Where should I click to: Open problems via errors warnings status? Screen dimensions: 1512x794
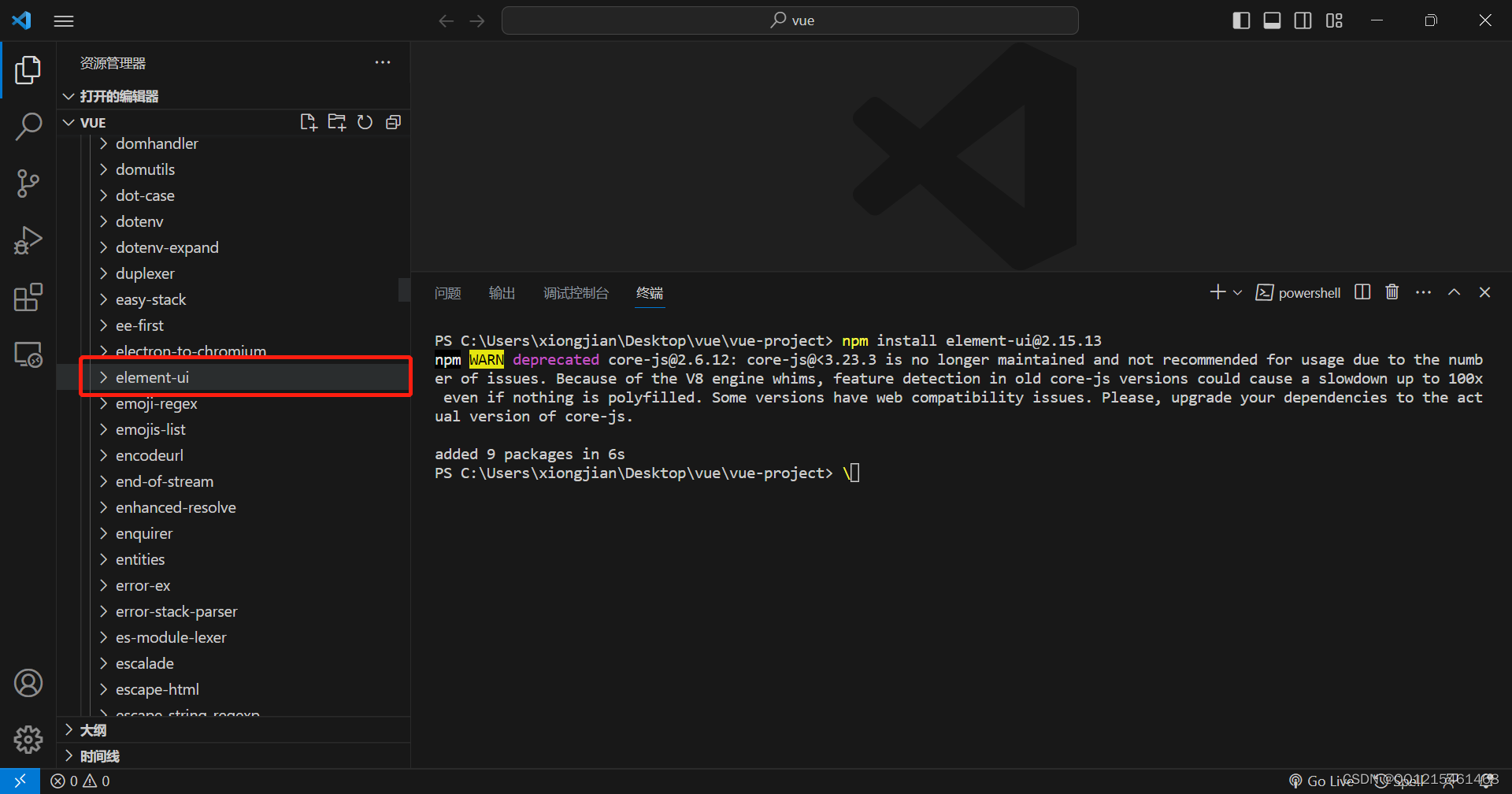click(80, 781)
